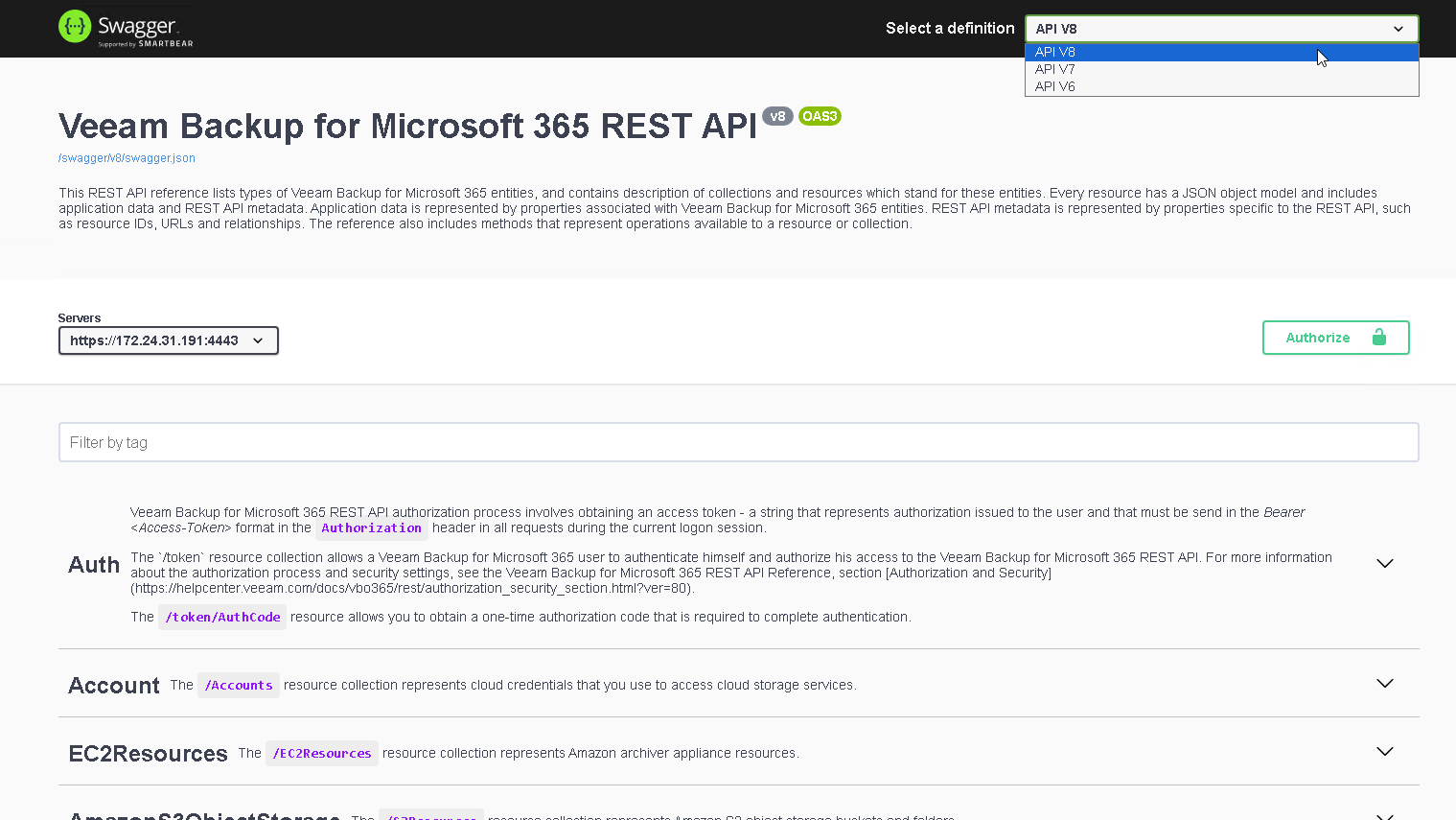This screenshot has width=1456, height=820.
Task: Click the Swagger logo icon
Action: pos(73,26)
